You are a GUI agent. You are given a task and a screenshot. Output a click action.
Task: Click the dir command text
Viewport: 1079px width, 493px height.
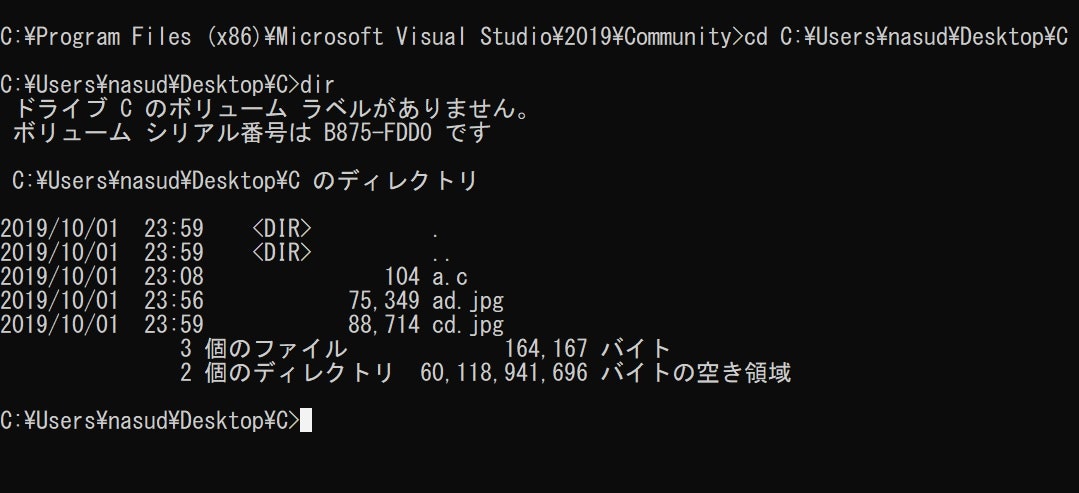coord(319,85)
